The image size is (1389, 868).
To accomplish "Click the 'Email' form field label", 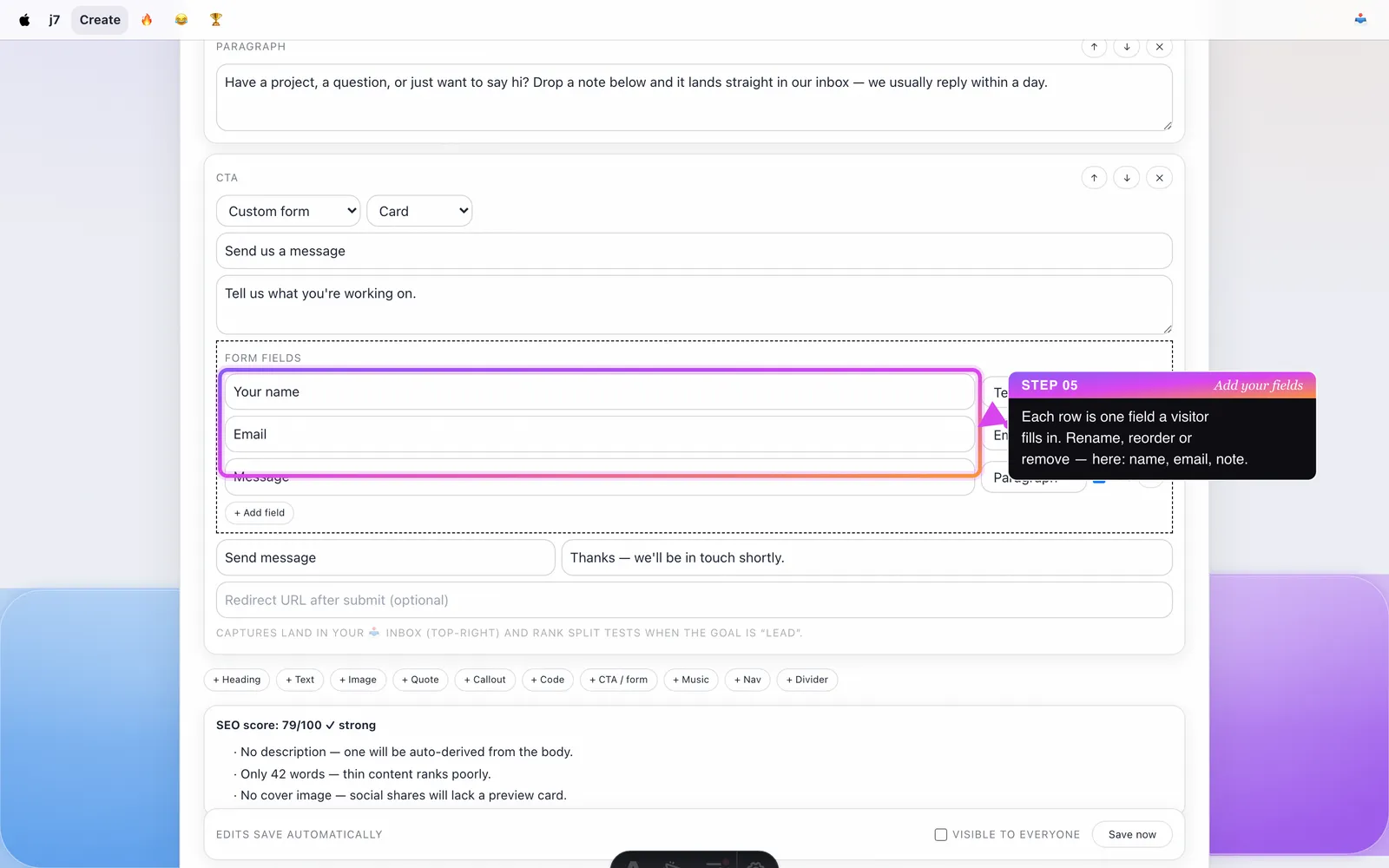I will click(600, 434).
